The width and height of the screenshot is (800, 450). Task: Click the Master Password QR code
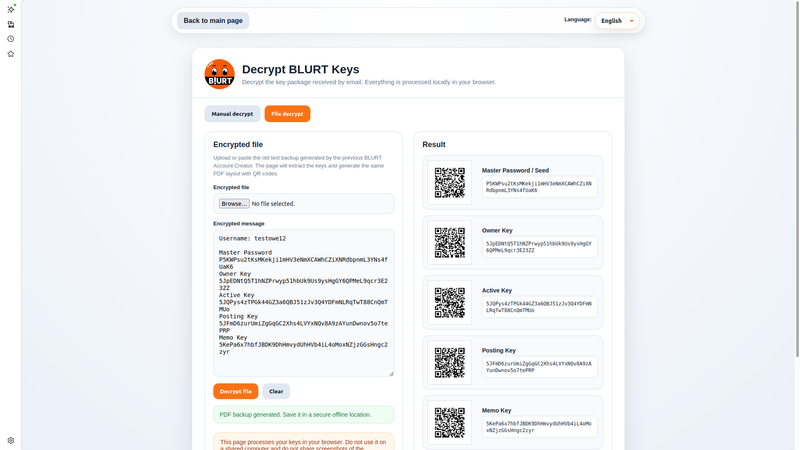[x=449, y=183]
